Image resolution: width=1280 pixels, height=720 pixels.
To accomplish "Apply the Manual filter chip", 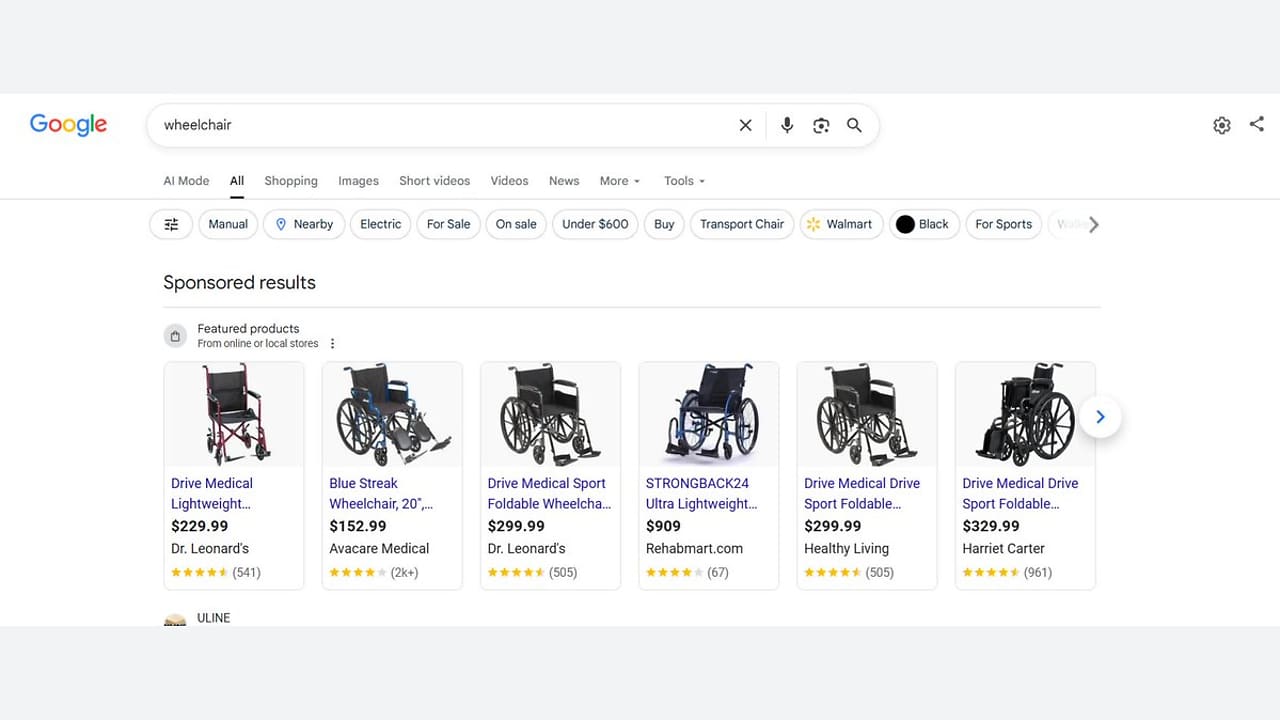I will point(228,224).
